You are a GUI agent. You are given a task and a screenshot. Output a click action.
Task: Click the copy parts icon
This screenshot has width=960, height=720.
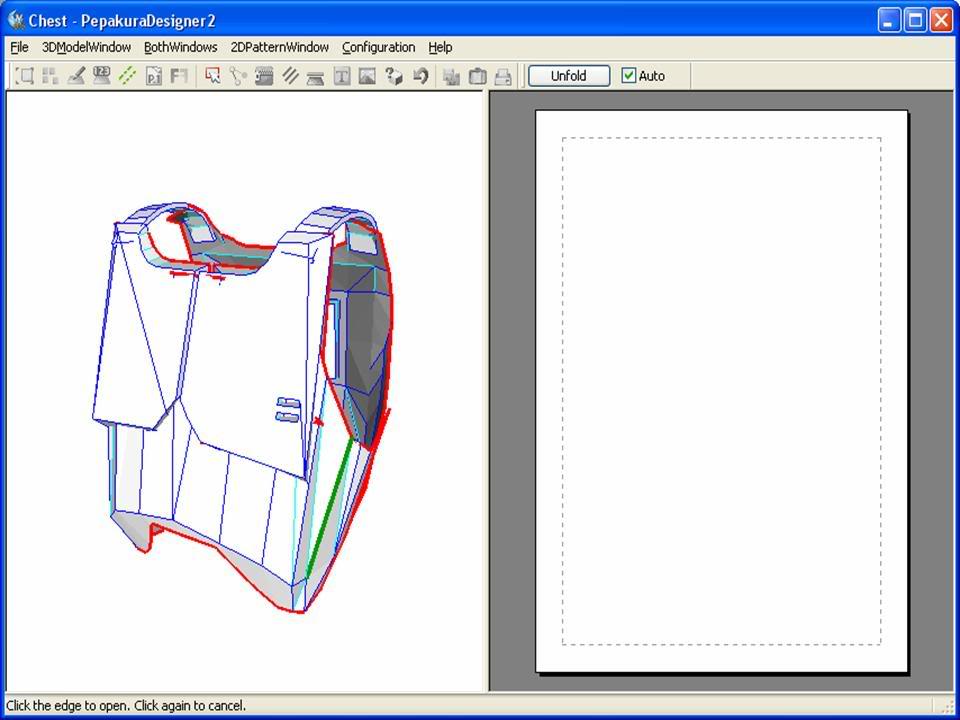pos(452,76)
